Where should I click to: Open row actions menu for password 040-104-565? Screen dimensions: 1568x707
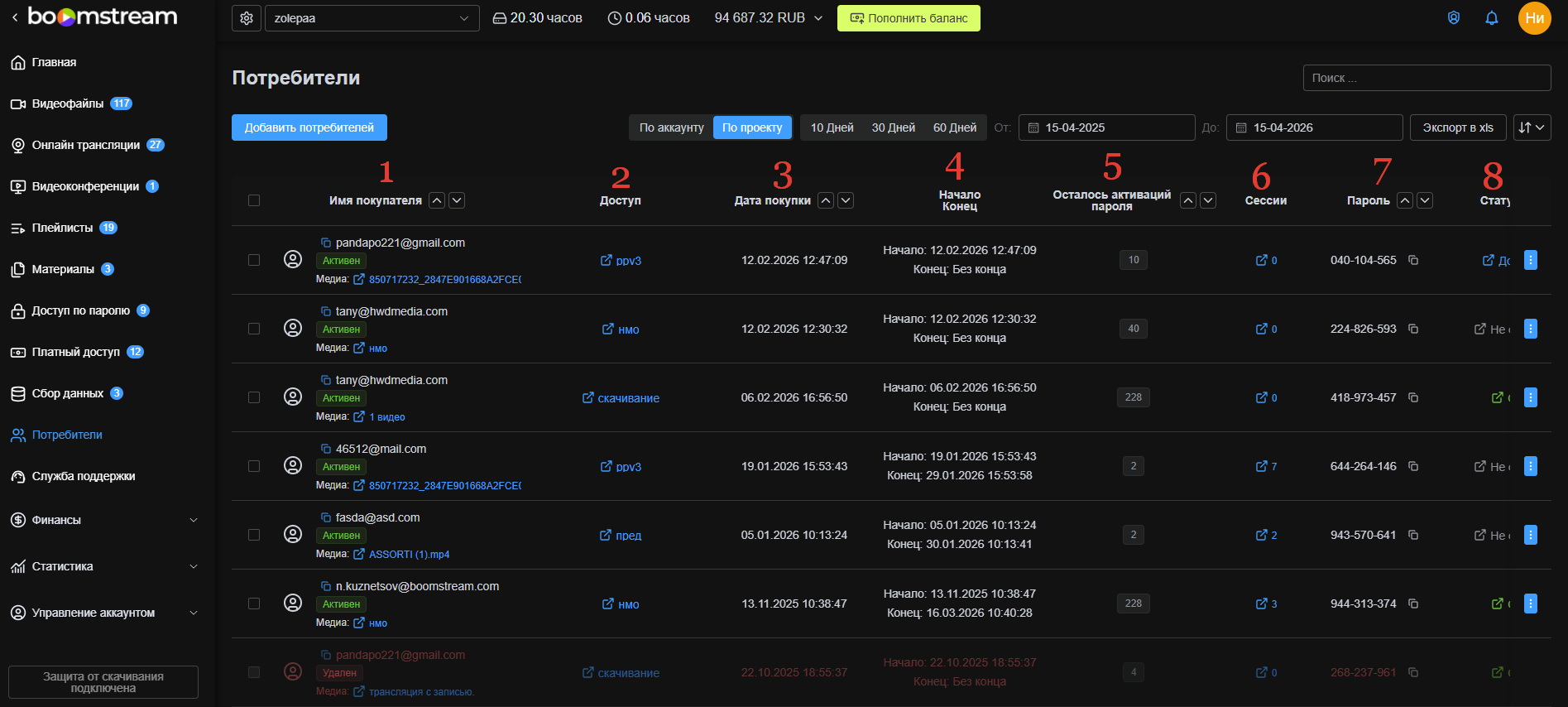coord(1531,260)
